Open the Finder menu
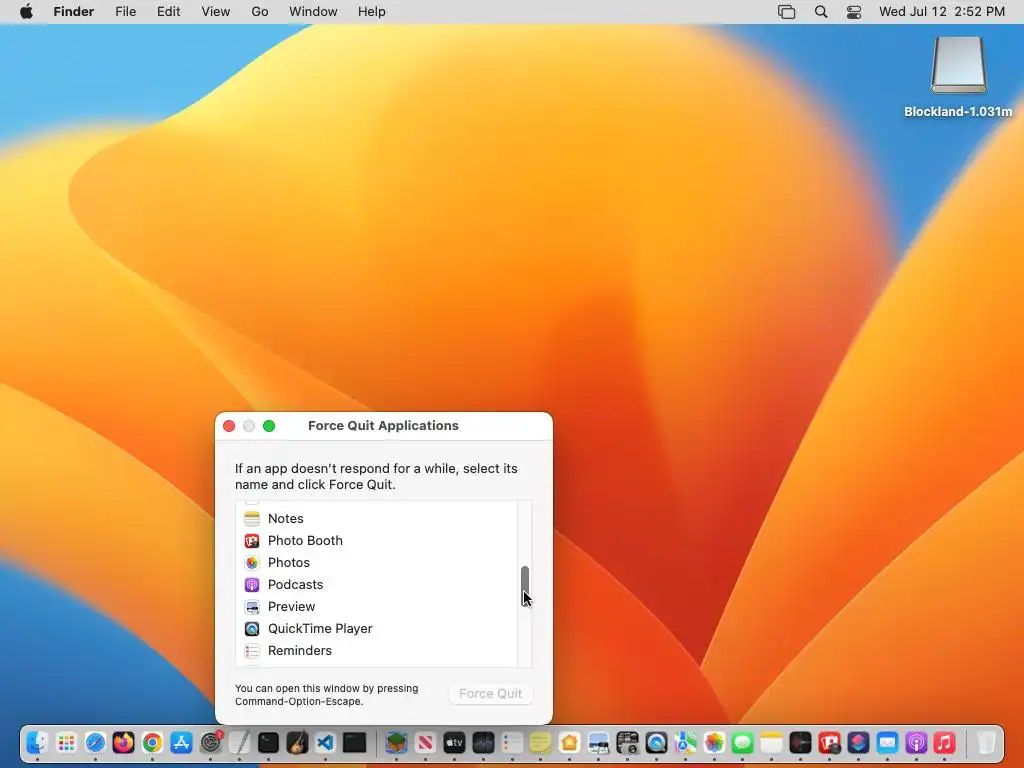1024x768 pixels. (x=74, y=12)
